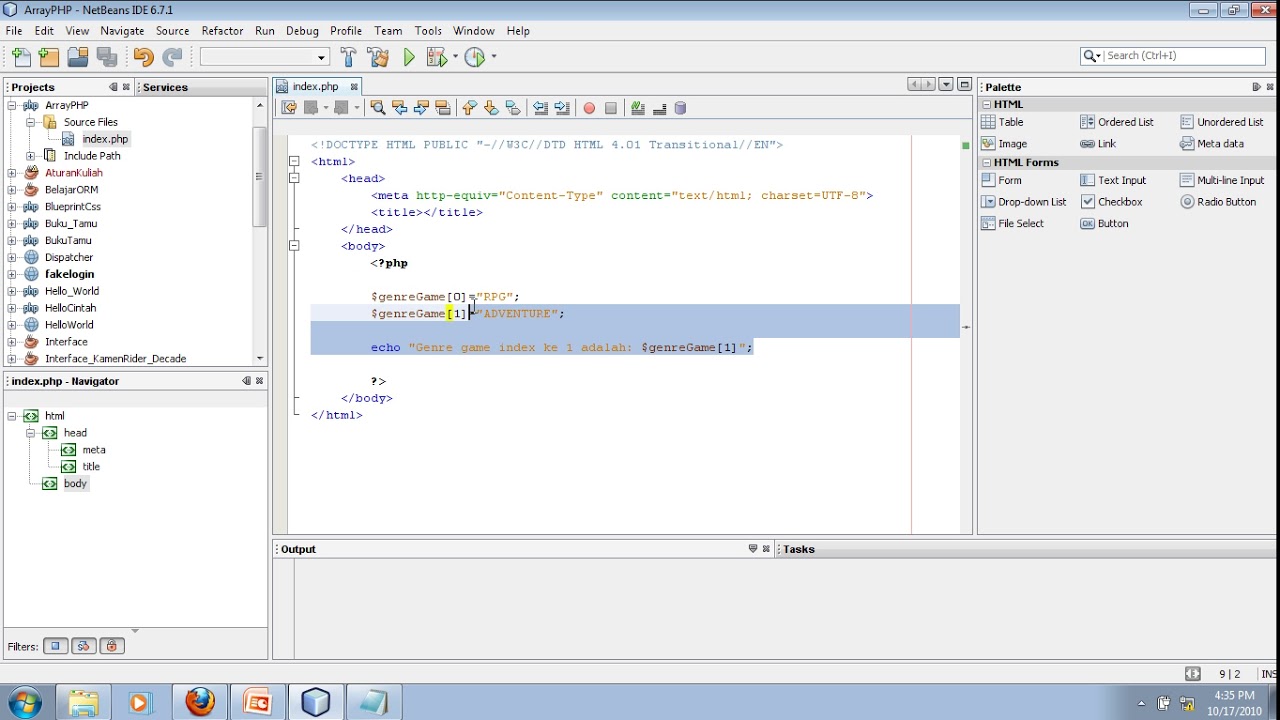The image size is (1280, 720).
Task: Collapse the Source Files folder
Action: point(30,122)
